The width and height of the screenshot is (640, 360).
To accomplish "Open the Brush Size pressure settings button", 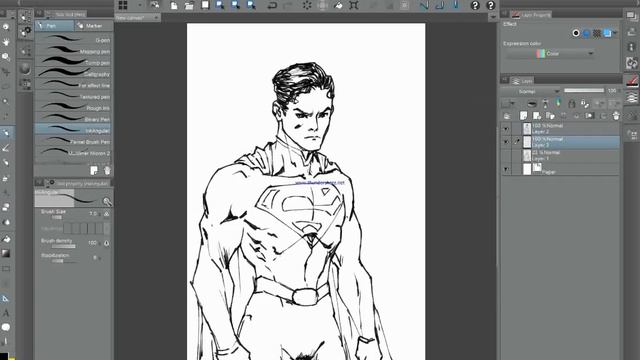I will (107, 213).
